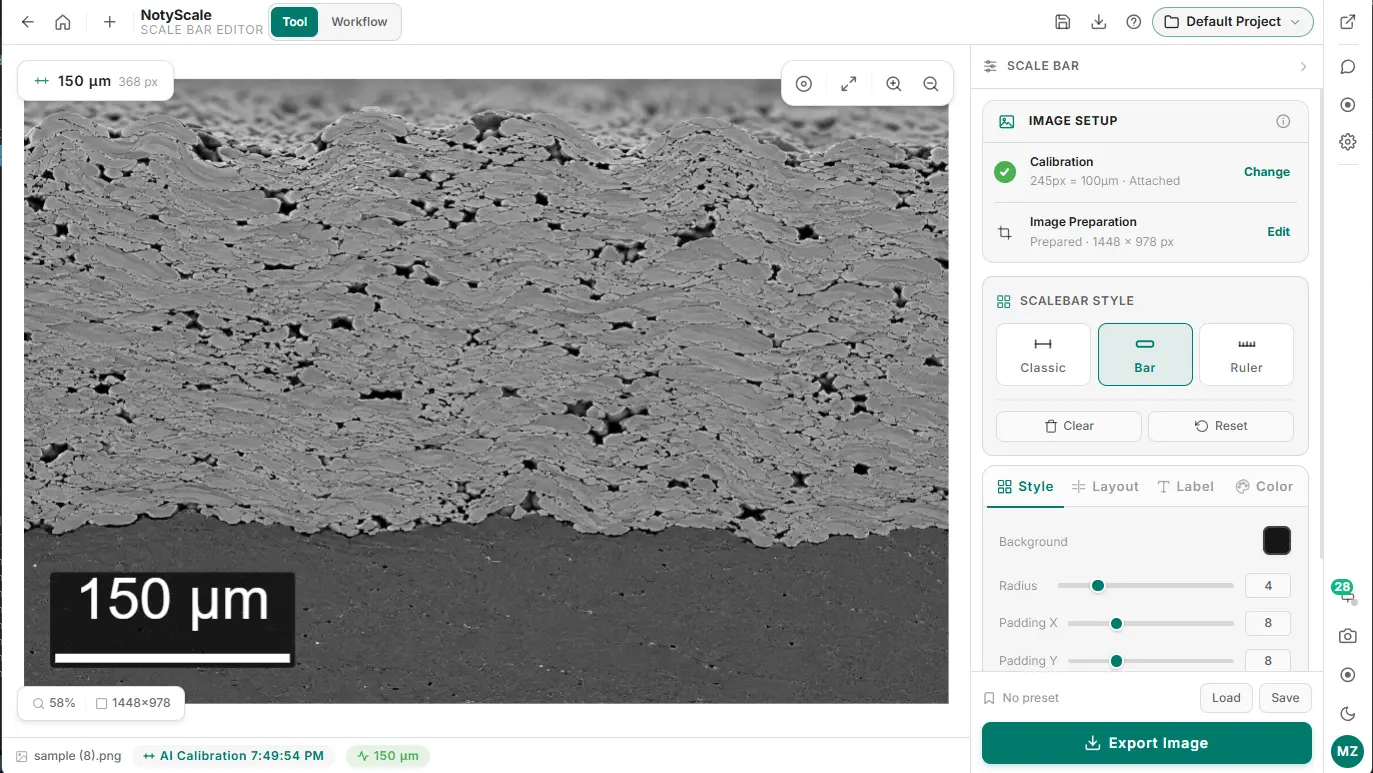
Task: Switch to the Style tab
Action: tap(1025, 487)
